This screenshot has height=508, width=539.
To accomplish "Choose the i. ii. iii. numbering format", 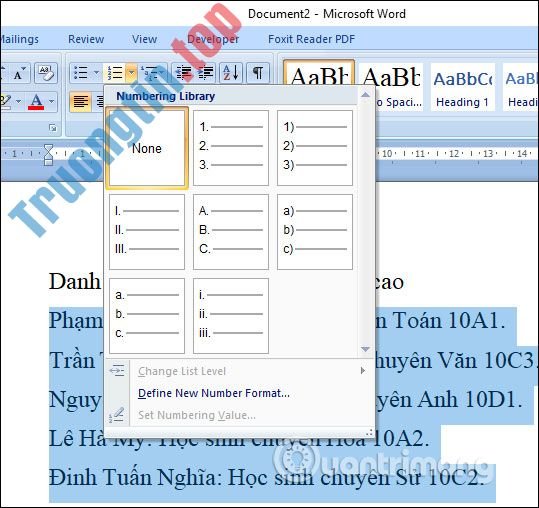I will pyautogui.click(x=231, y=316).
